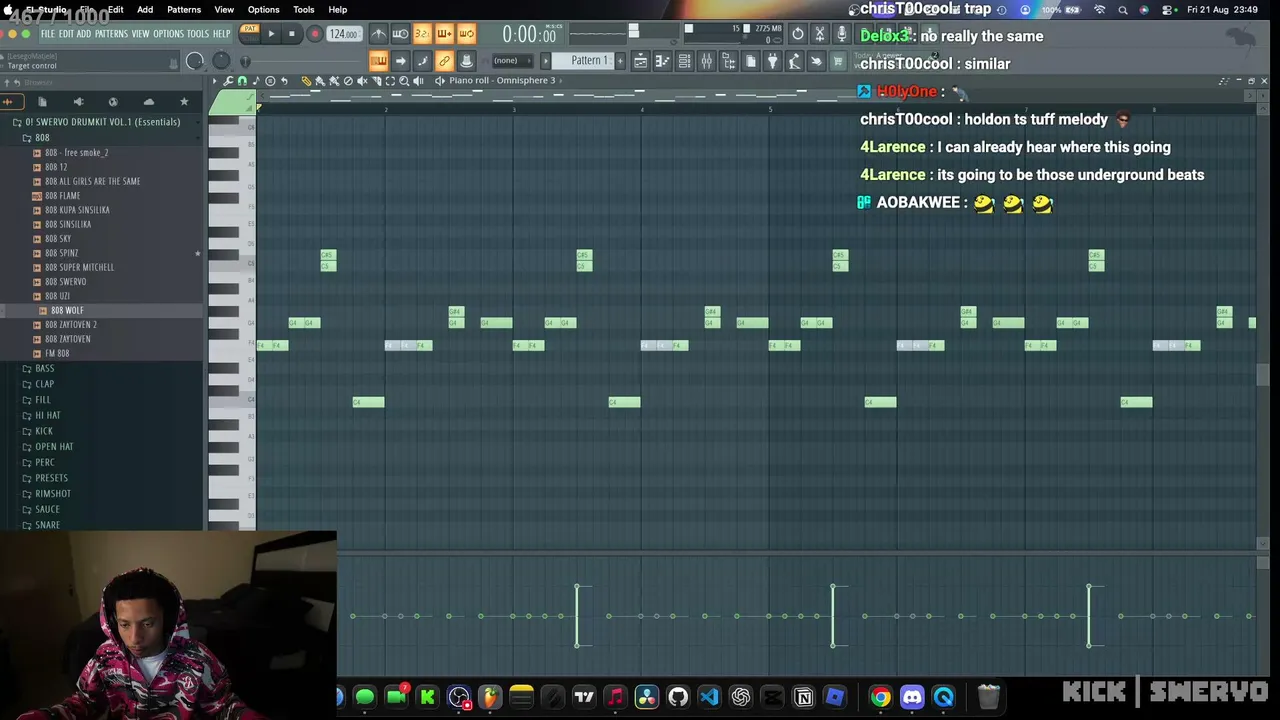Image resolution: width=1280 pixels, height=720 pixels.
Task: Adjust the main volume knob
Action: click(195, 61)
